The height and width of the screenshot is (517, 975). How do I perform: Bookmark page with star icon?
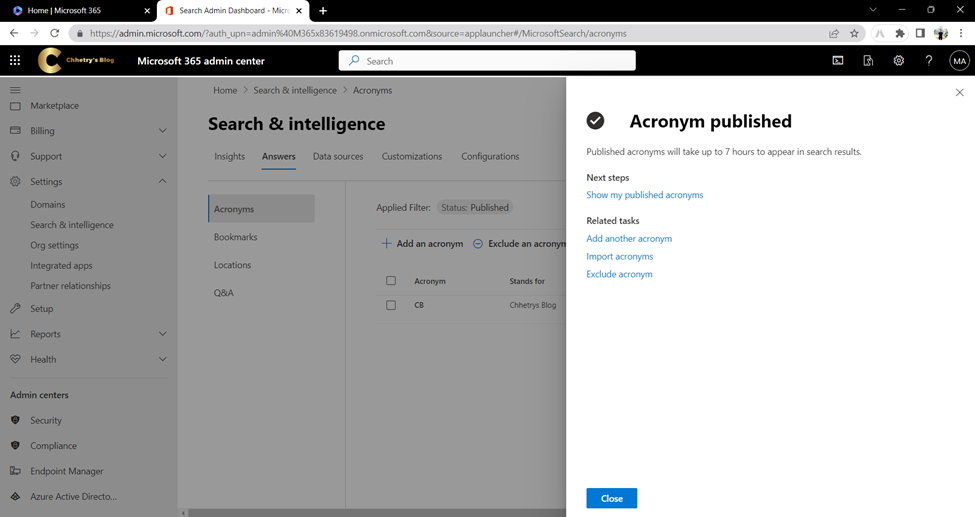[x=854, y=34]
